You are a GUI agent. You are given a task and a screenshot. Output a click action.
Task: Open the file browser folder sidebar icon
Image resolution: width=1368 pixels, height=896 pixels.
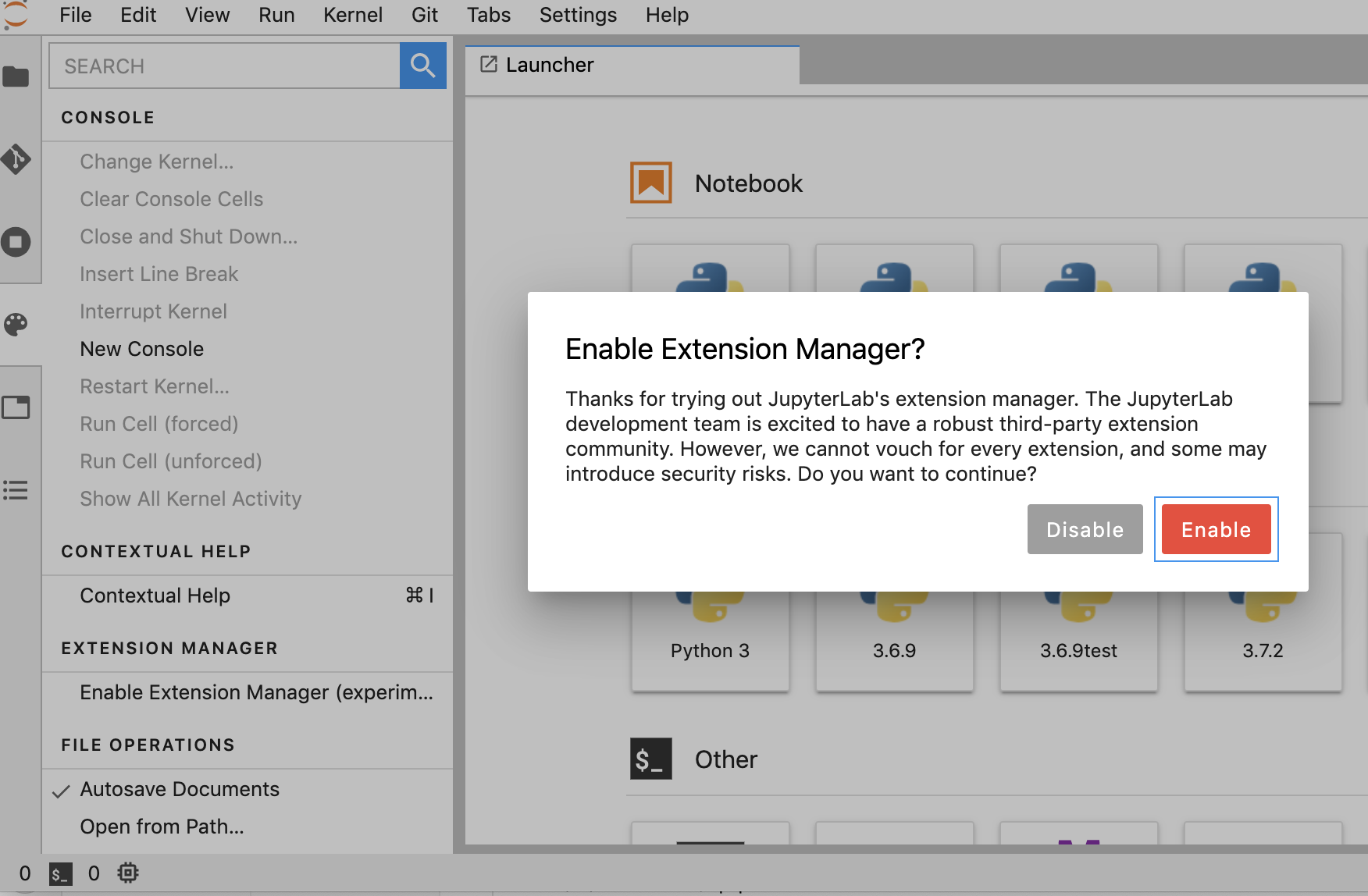(16, 76)
